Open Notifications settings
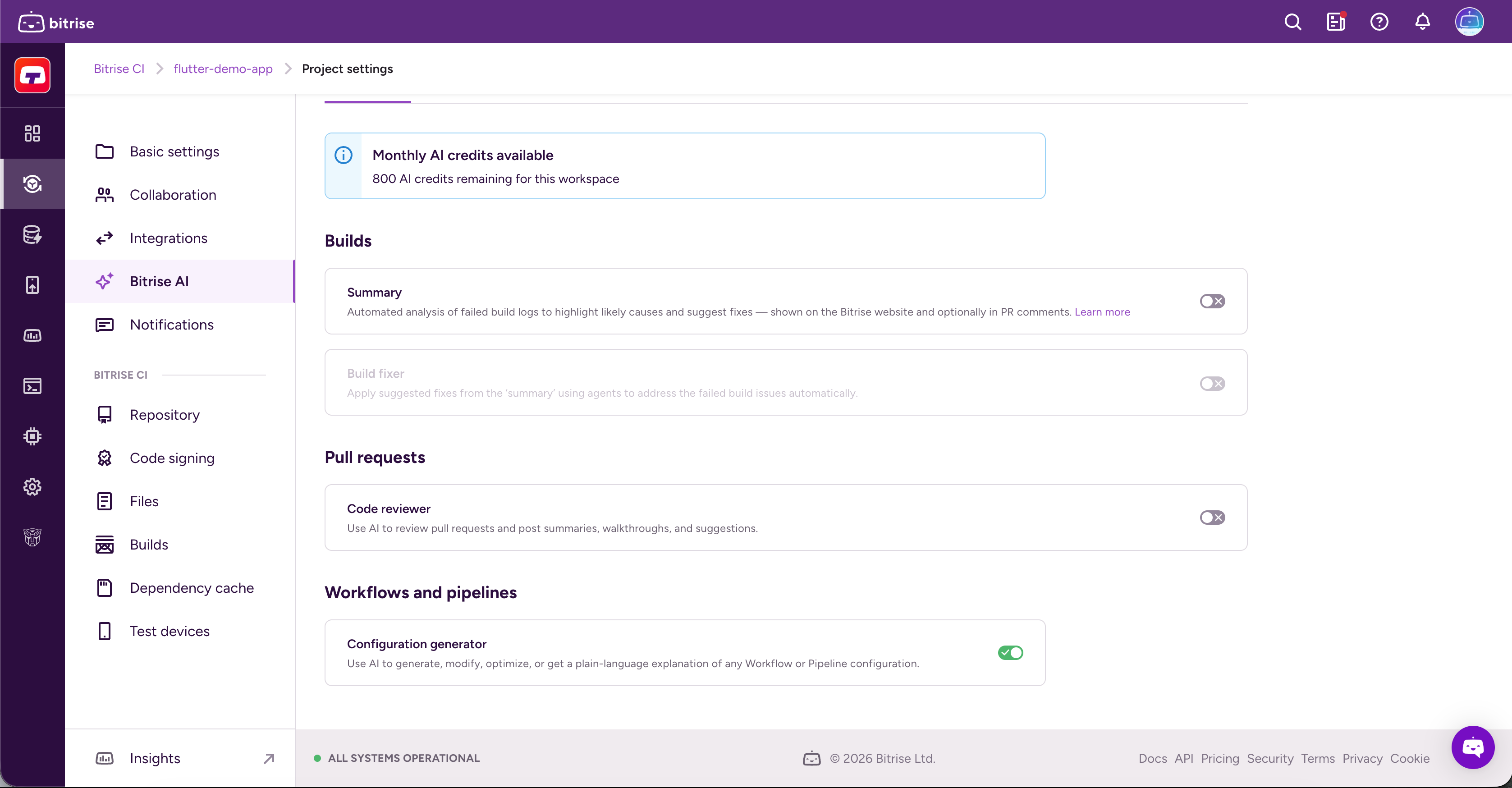Viewport: 1512px width, 788px height. click(179, 325)
